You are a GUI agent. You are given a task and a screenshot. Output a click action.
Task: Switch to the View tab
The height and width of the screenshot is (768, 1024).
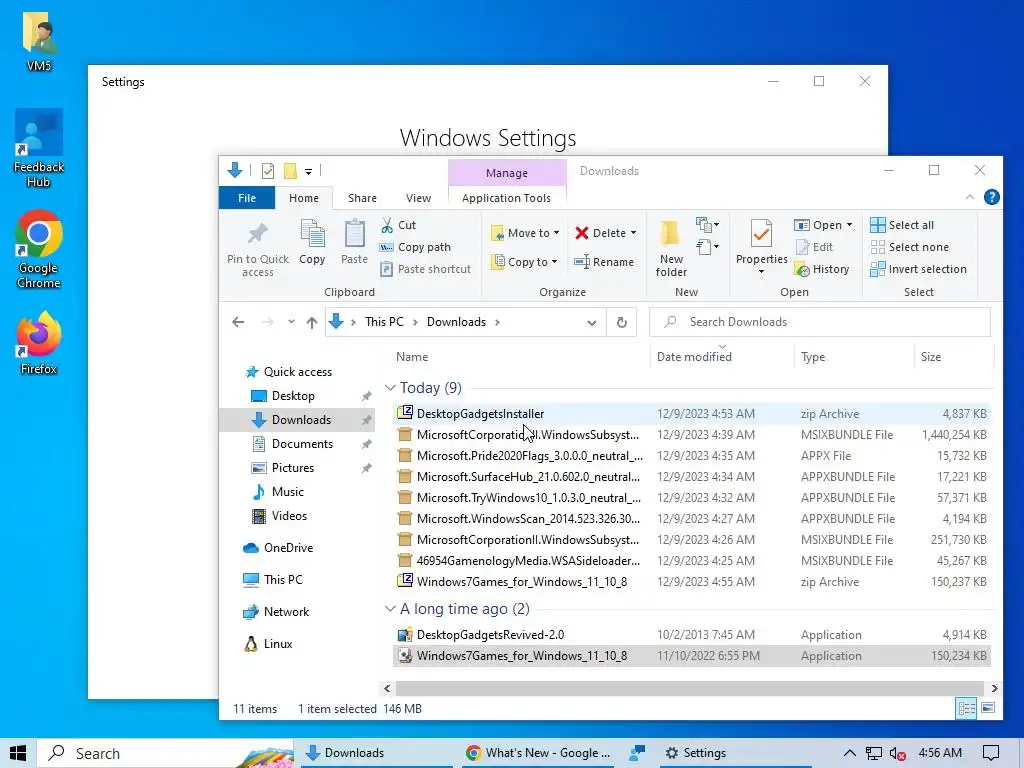point(418,198)
